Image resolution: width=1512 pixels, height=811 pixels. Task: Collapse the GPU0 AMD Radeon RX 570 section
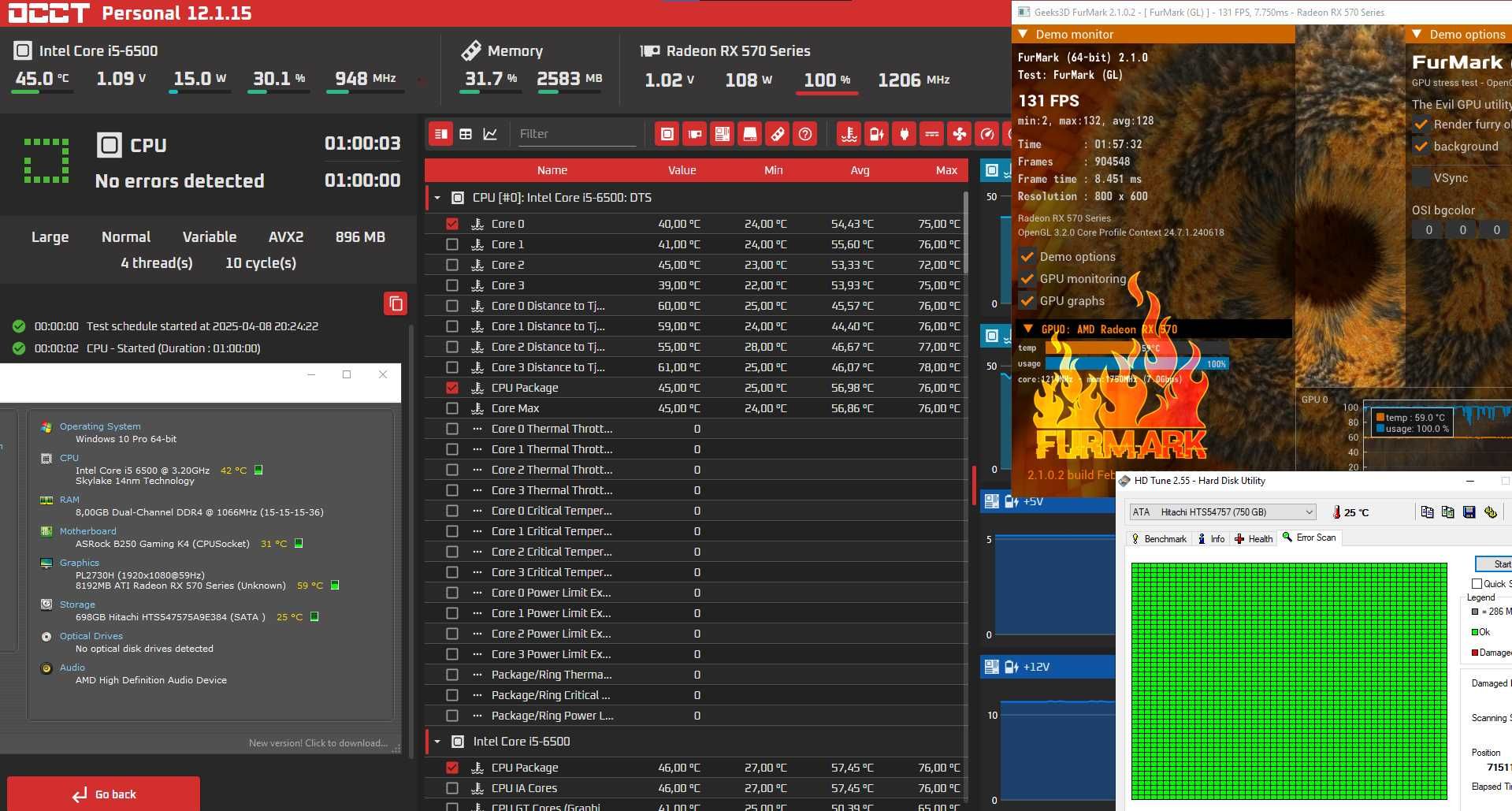(1028, 329)
